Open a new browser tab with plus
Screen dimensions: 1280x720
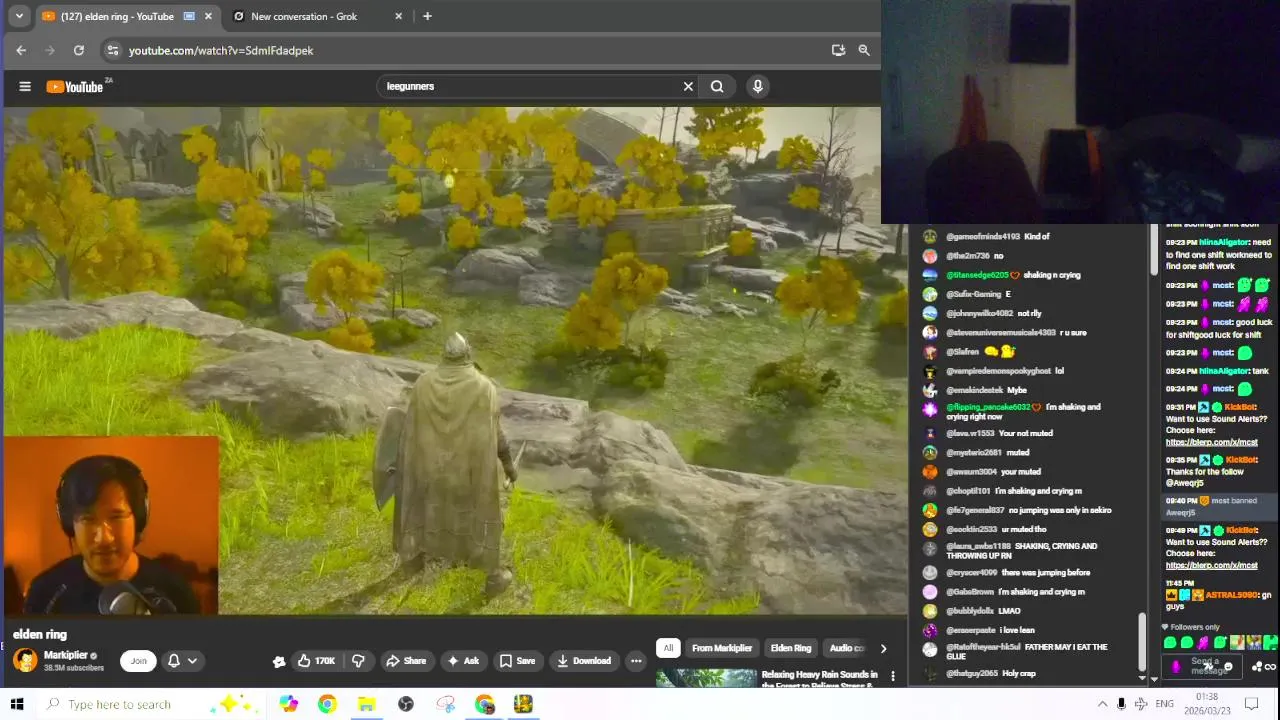pyautogui.click(x=427, y=16)
